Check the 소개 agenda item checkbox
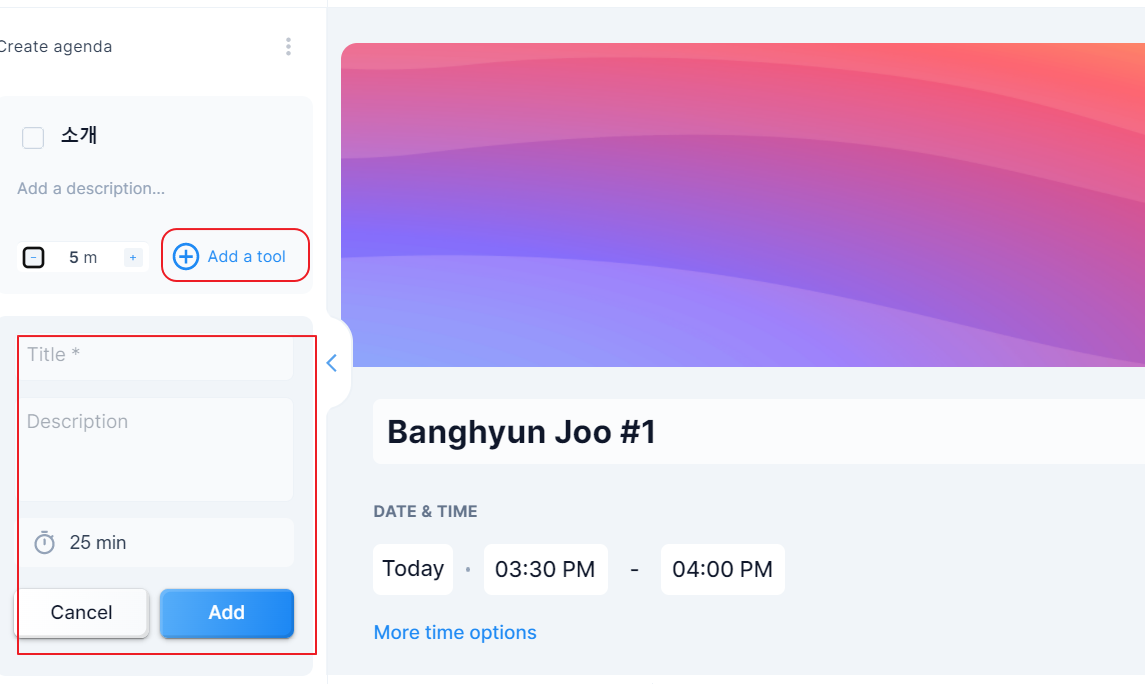Screen dimensions: 1145x684 (33, 137)
